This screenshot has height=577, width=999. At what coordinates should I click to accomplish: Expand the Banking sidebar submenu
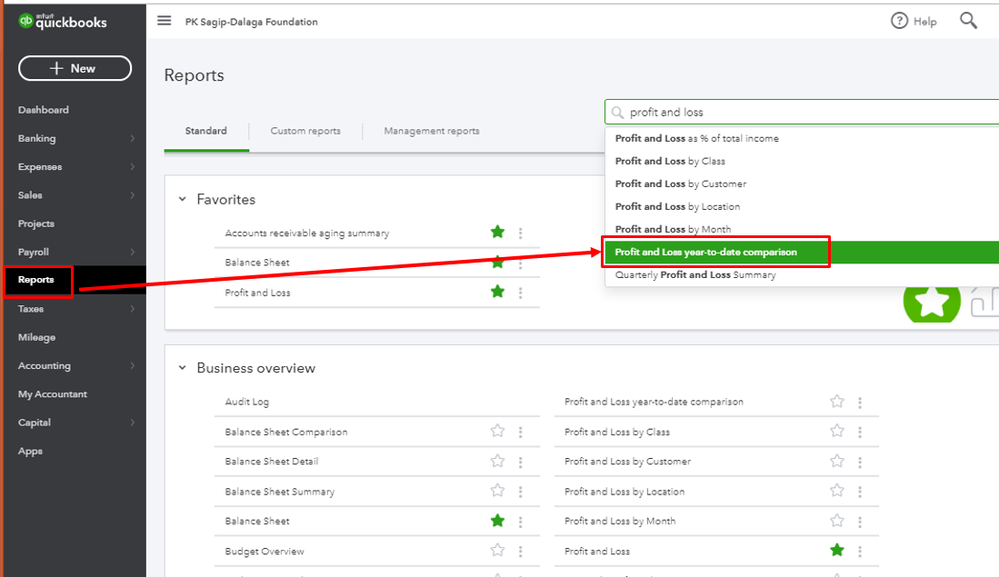point(132,139)
